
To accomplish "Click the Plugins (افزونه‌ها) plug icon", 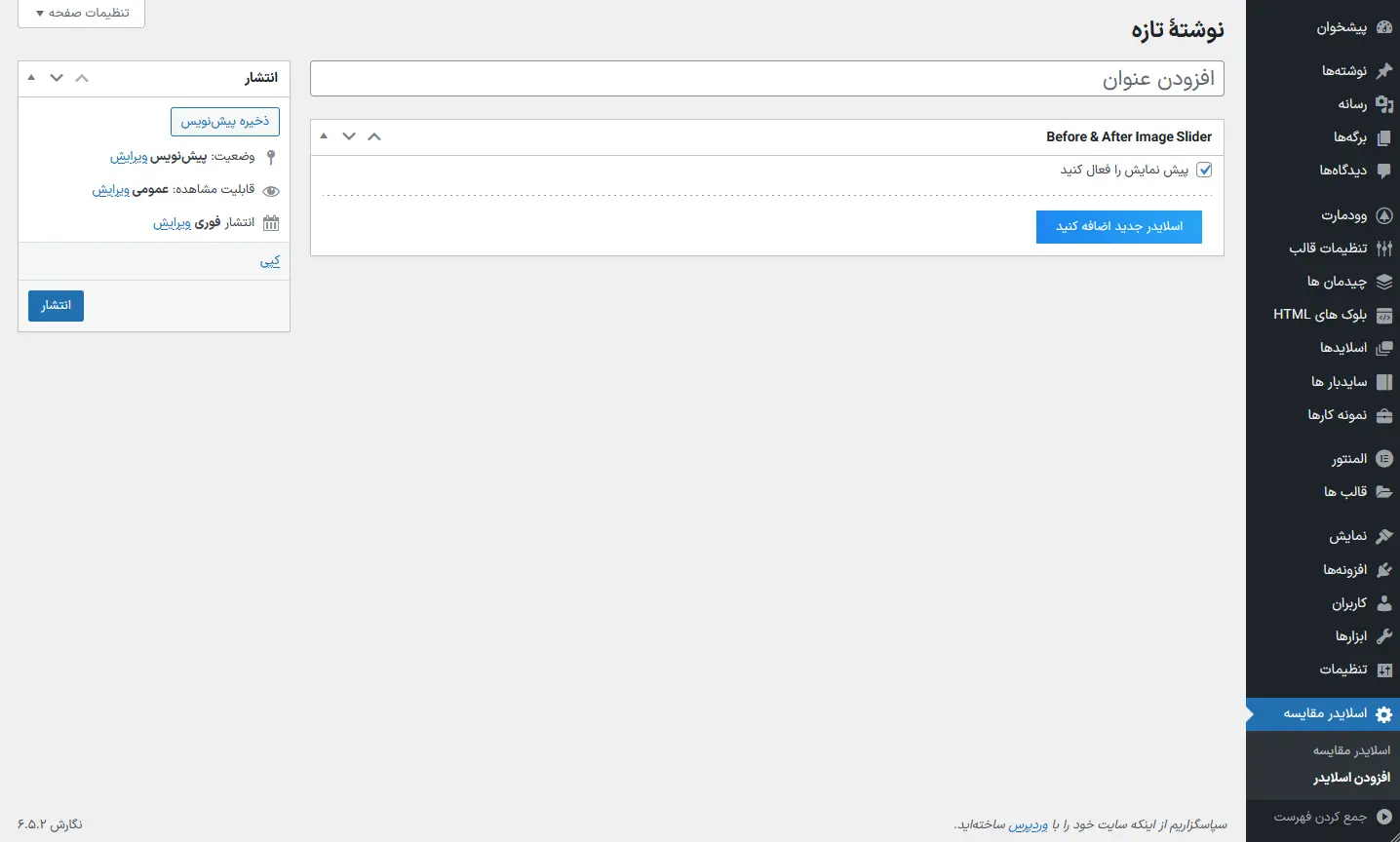I will 1383,570.
